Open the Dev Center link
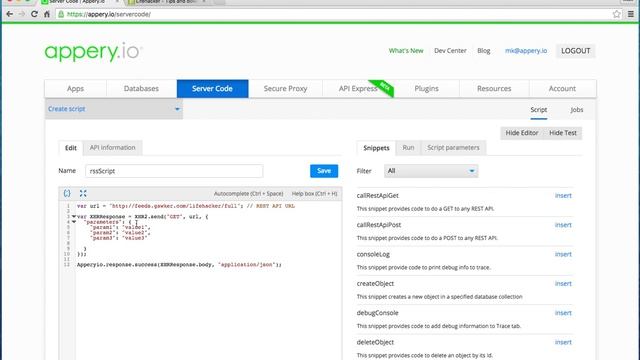This screenshot has width=640, height=360. pyautogui.click(x=450, y=51)
